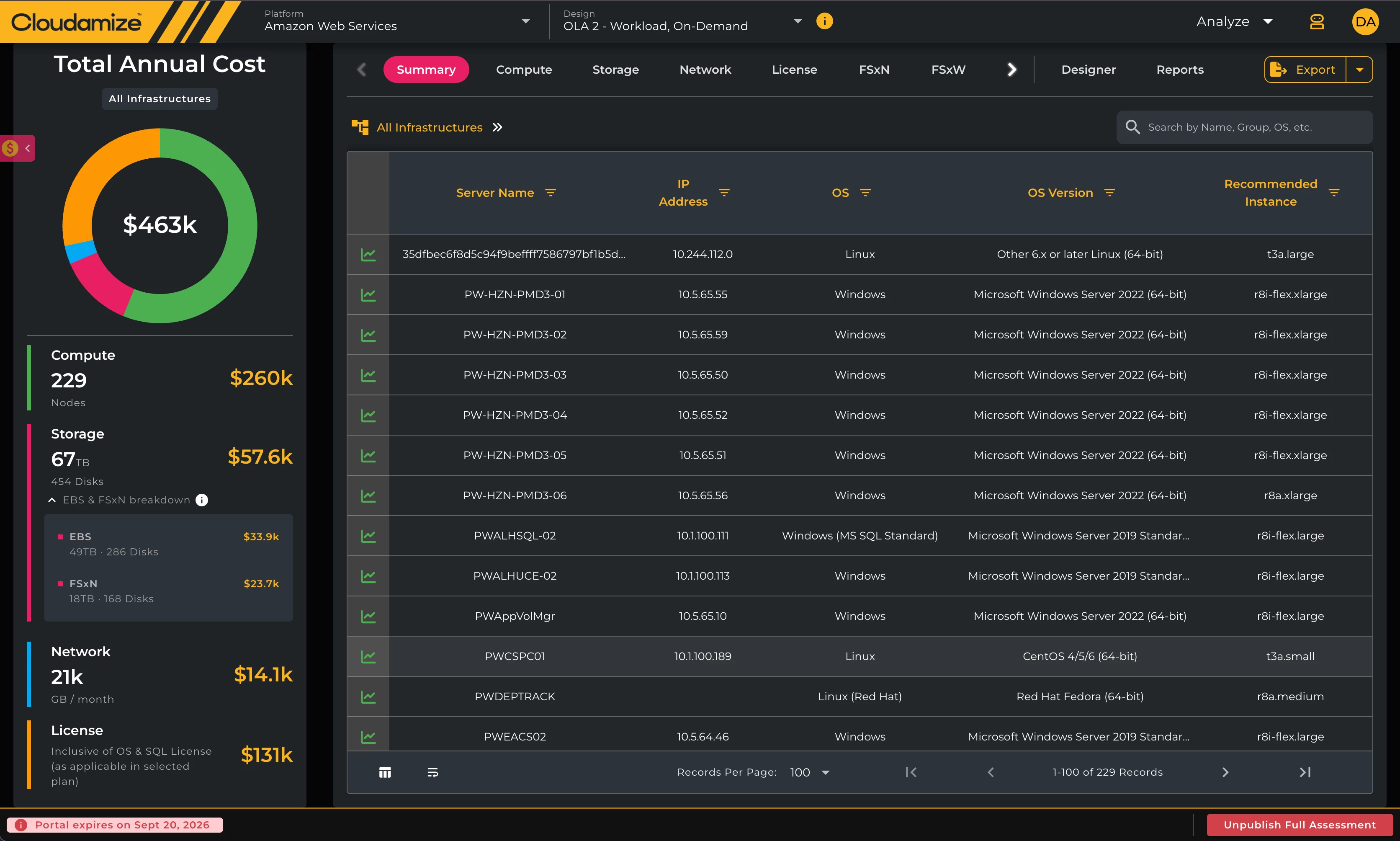Jump to the last records page
Viewport: 1400px width, 841px height.
pyautogui.click(x=1305, y=772)
